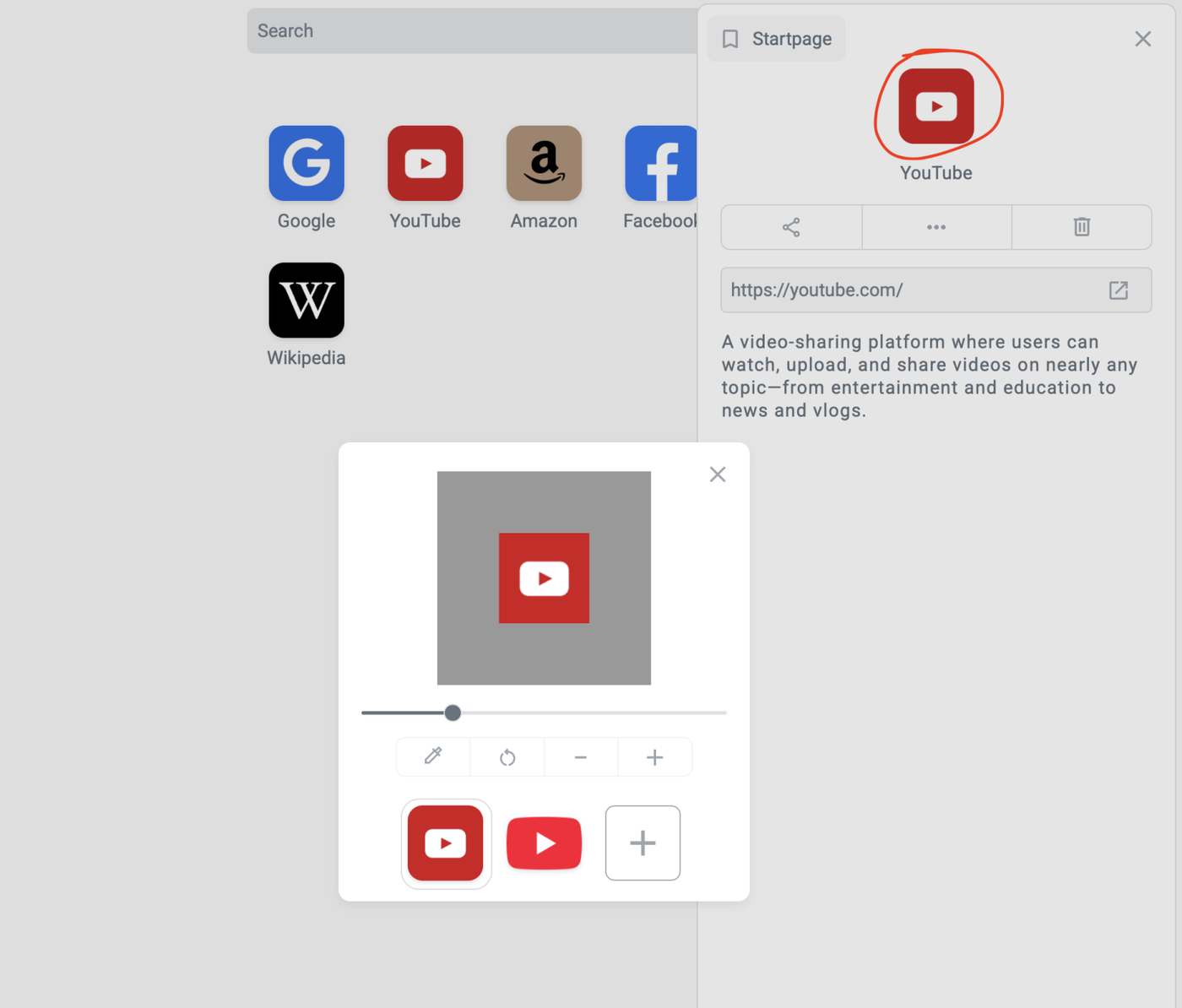Delete the YouTube bookmark with trash icon
Viewport: 1182px width, 1008px height.
1082,227
